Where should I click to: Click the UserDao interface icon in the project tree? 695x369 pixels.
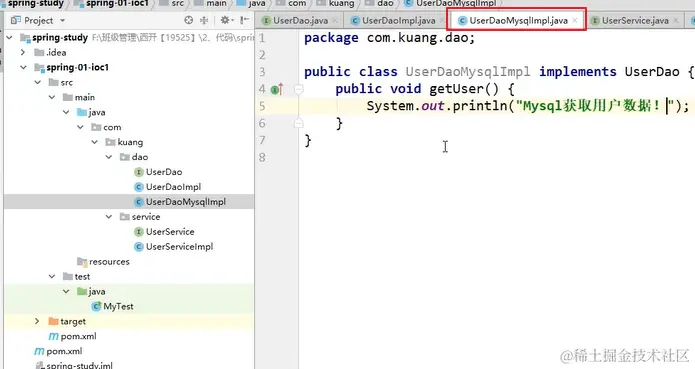[139, 172]
